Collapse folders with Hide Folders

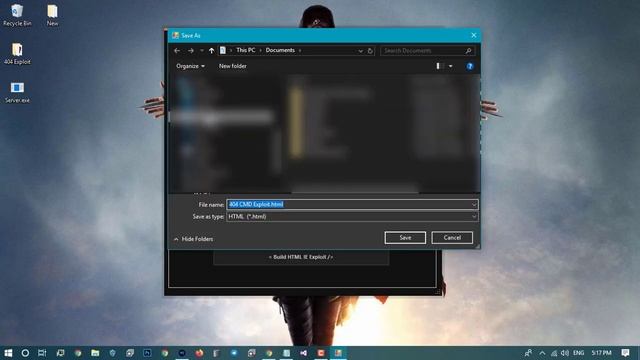pyautogui.click(x=193, y=239)
